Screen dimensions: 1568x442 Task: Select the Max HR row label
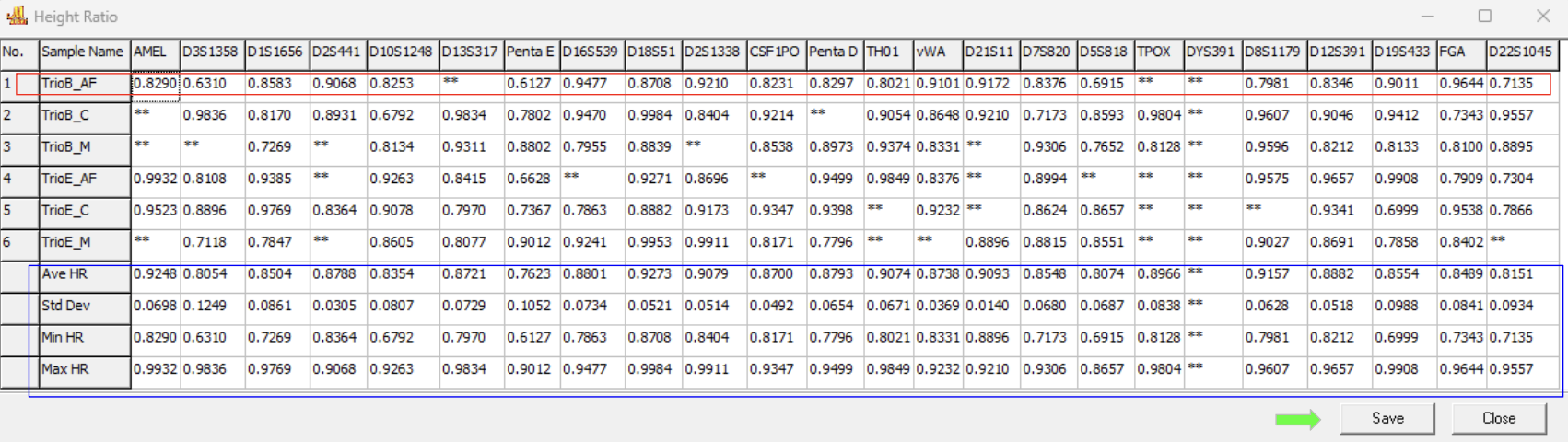click(x=83, y=369)
